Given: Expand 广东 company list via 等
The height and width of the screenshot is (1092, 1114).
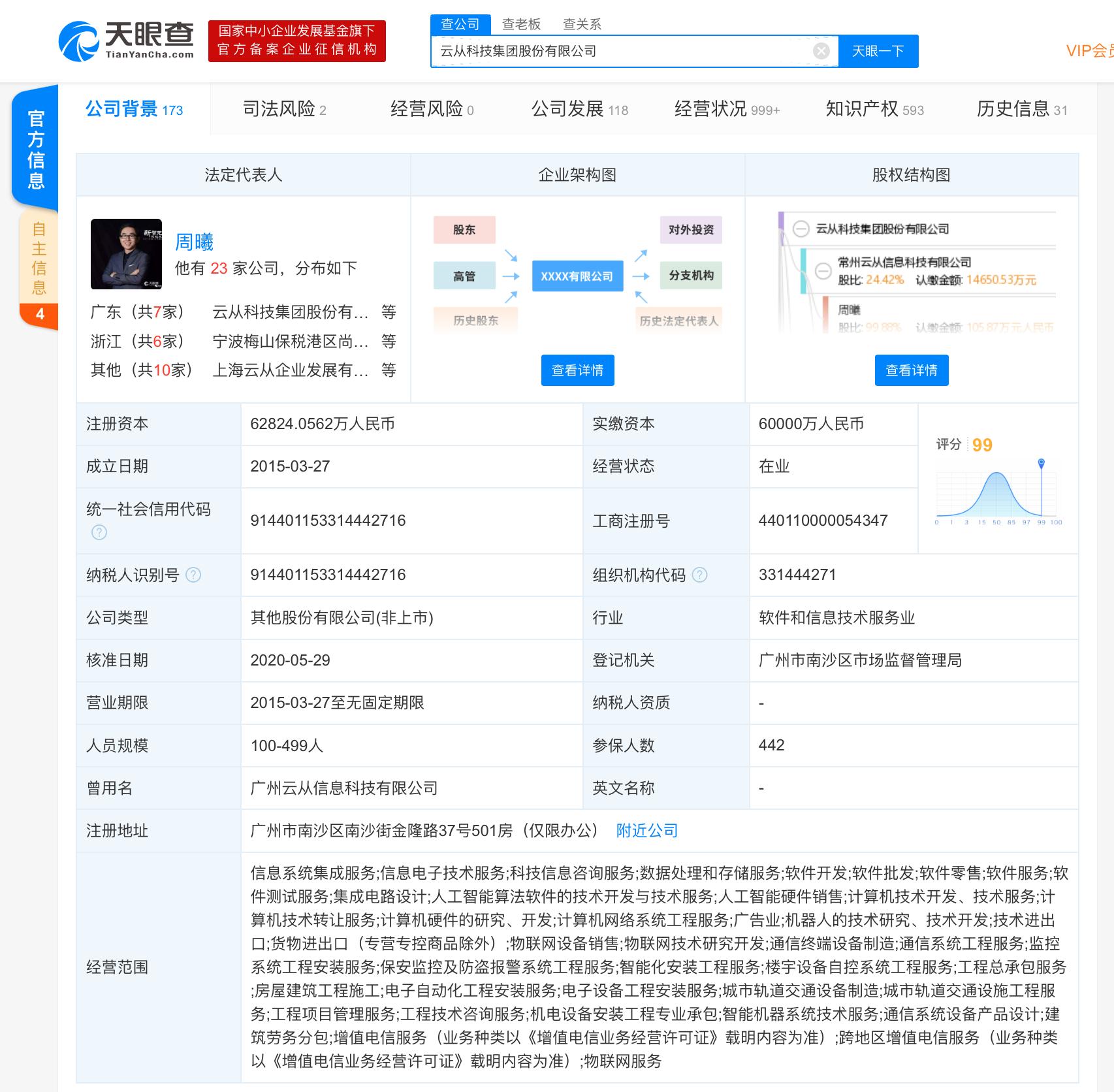Looking at the screenshot, I should (x=388, y=312).
